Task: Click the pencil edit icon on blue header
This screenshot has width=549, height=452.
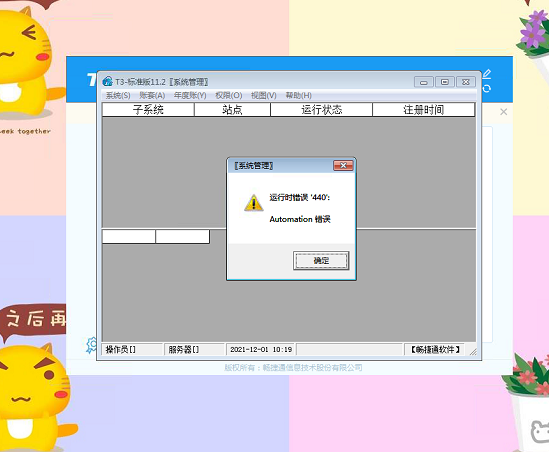Action: (x=487, y=74)
